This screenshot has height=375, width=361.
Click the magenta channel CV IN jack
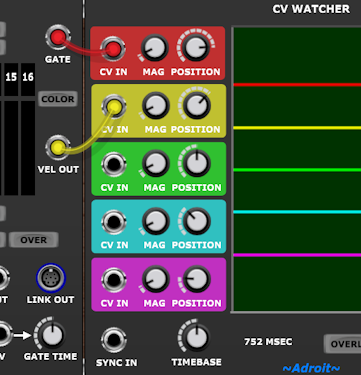[114, 280]
